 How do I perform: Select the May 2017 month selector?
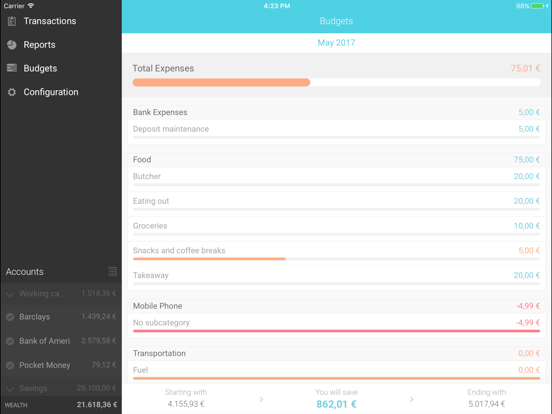click(x=336, y=43)
